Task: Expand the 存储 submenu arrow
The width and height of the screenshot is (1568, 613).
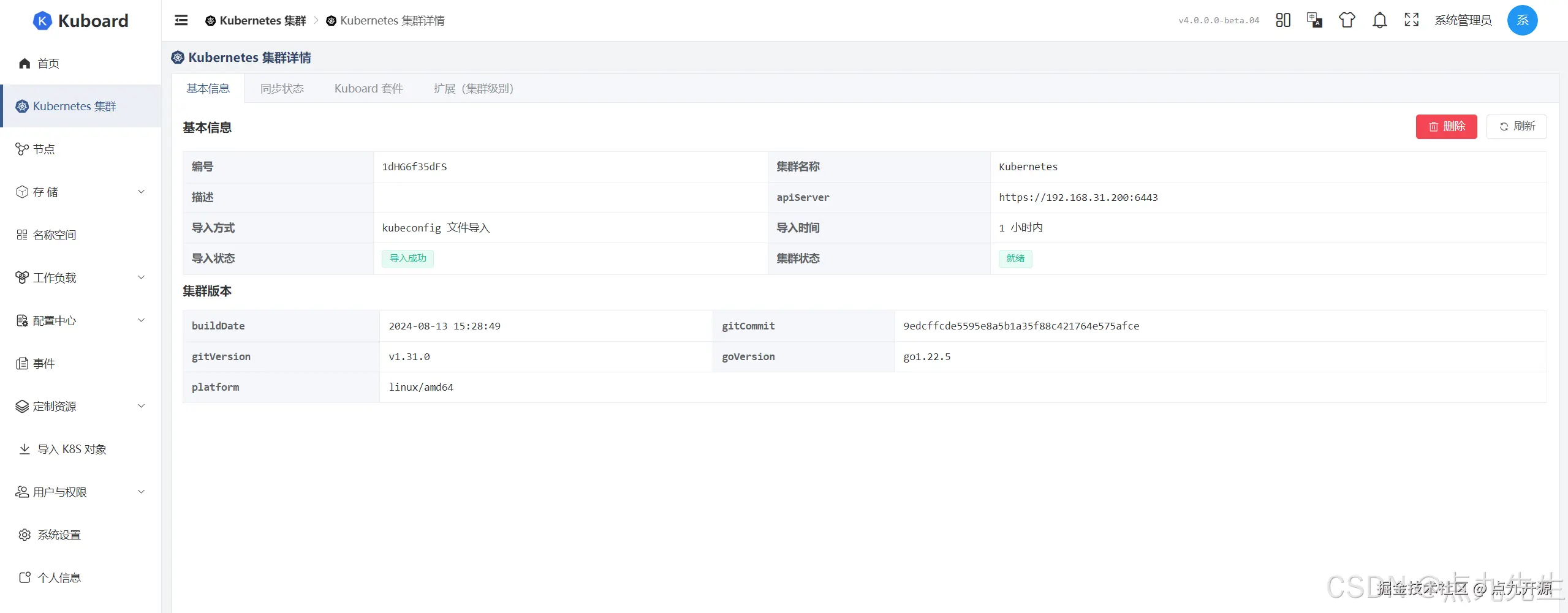Action: pyautogui.click(x=142, y=192)
